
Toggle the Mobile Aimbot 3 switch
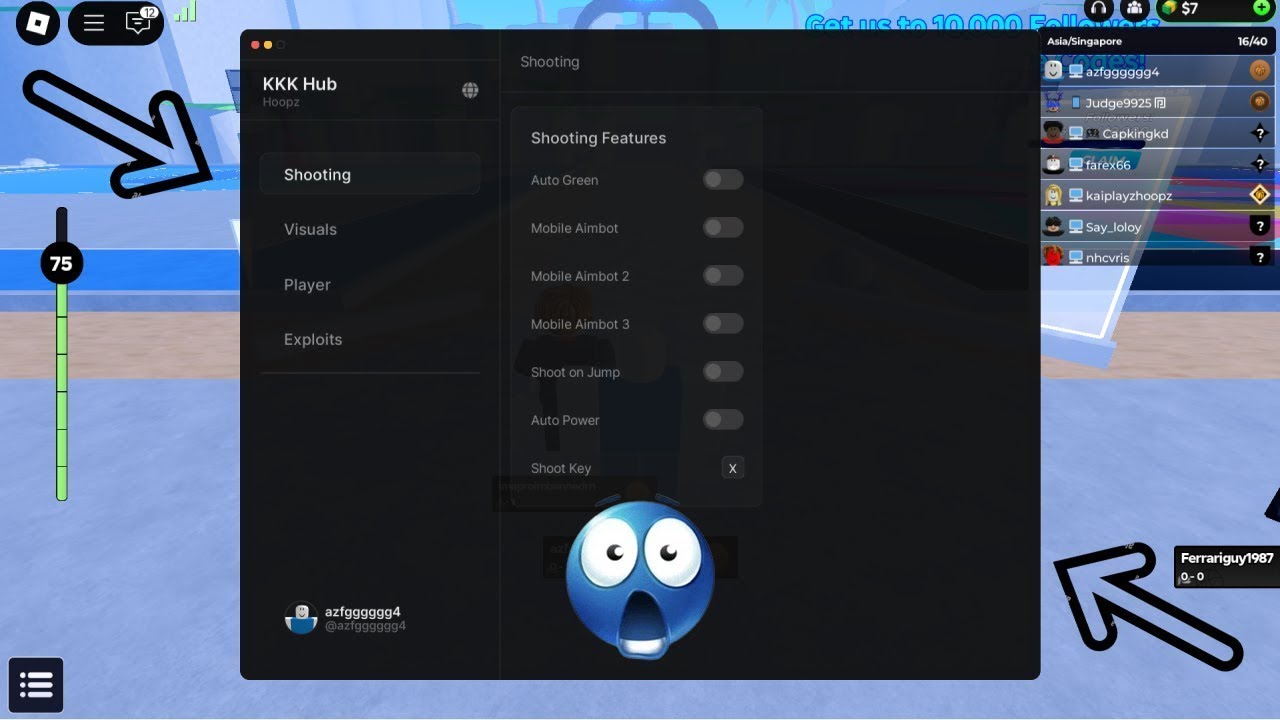point(723,324)
